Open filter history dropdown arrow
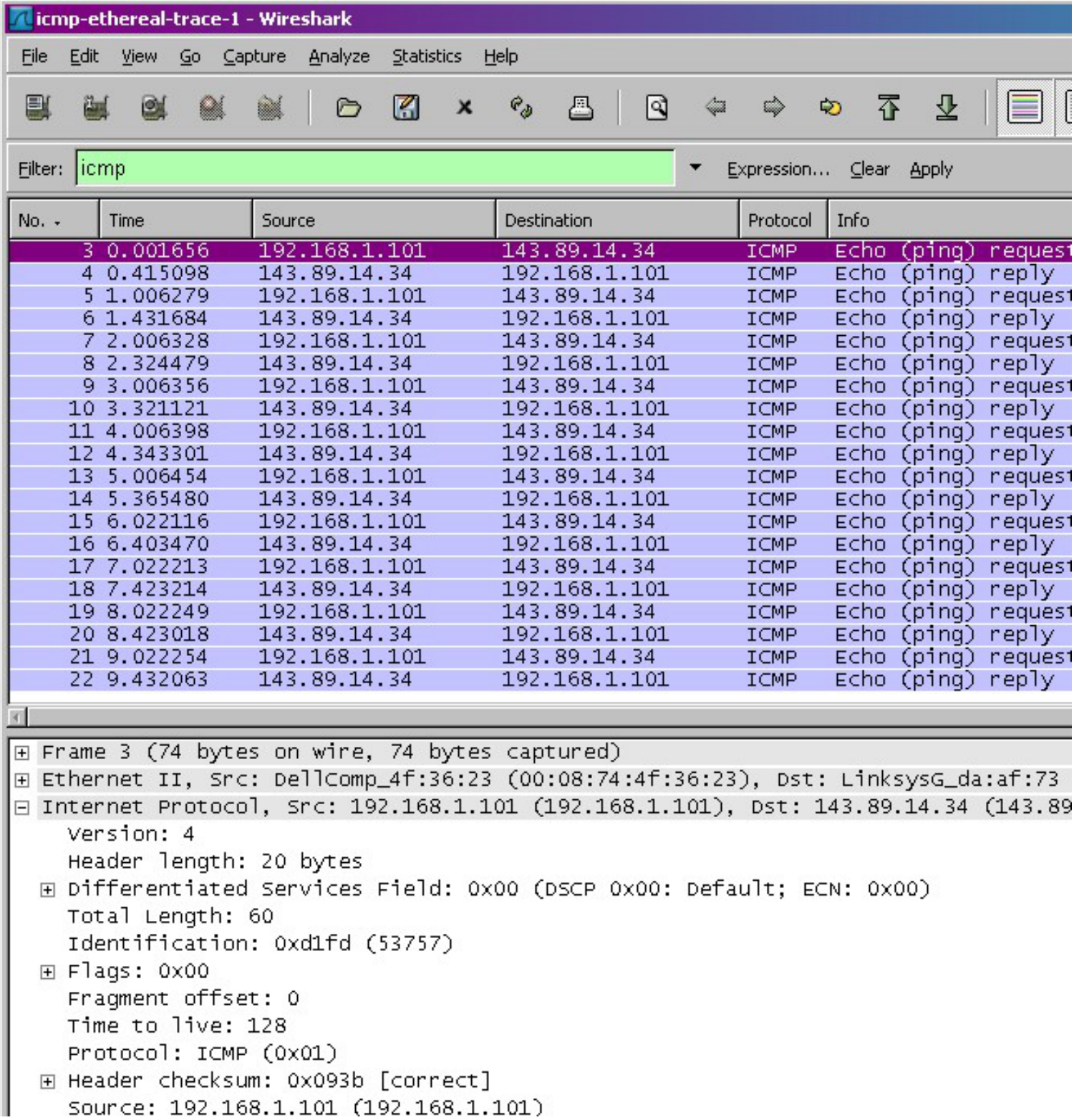The image size is (1074, 1120). point(695,168)
